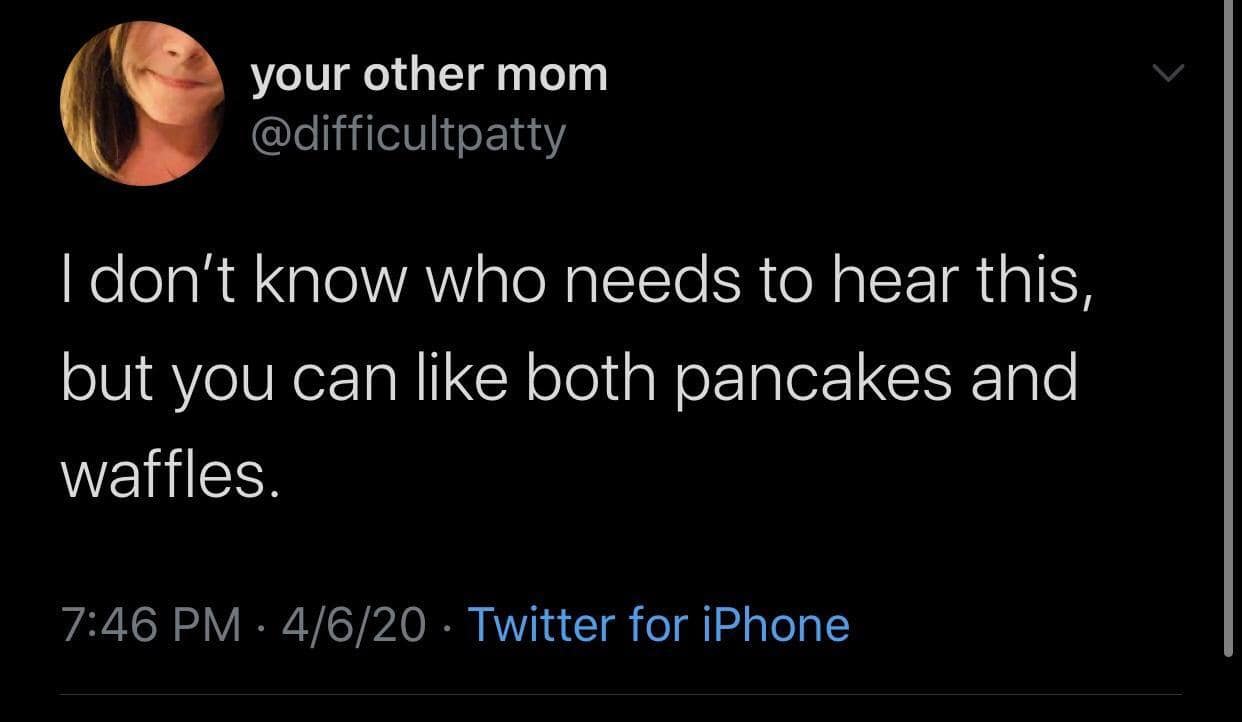Screen dimensions: 1242x722
Task: Click the "Twitter for iPhone" source link
Action: click(658, 625)
